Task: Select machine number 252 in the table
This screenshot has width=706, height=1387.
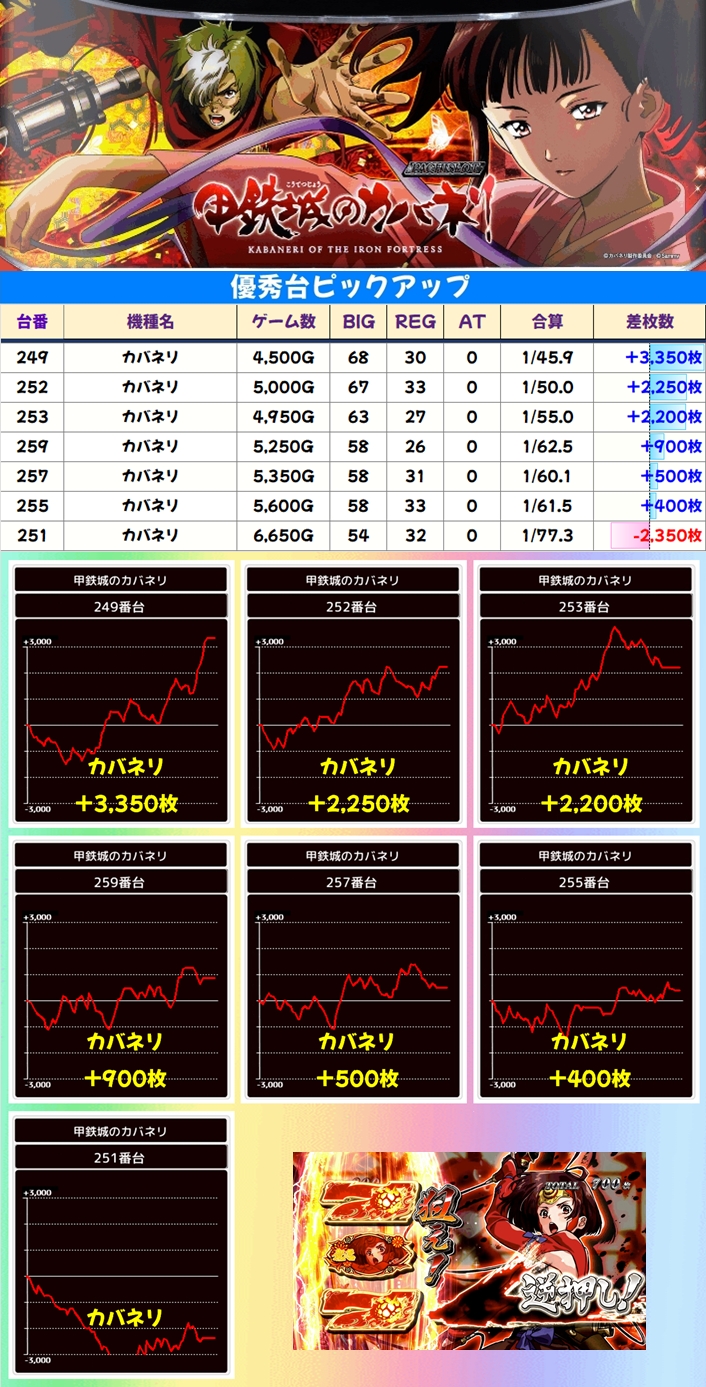Action: coord(32,387)
